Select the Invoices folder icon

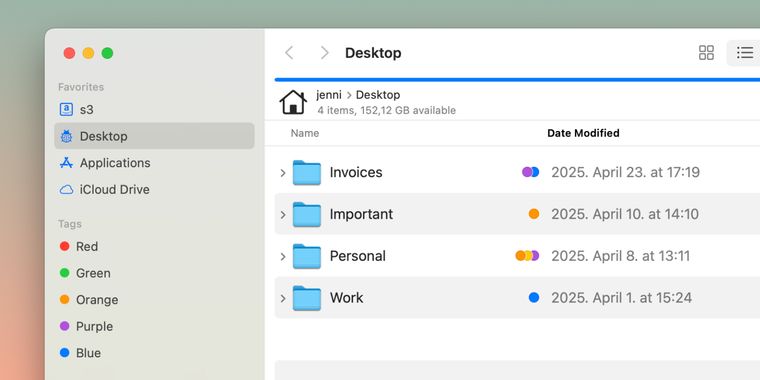coord(307,173)
